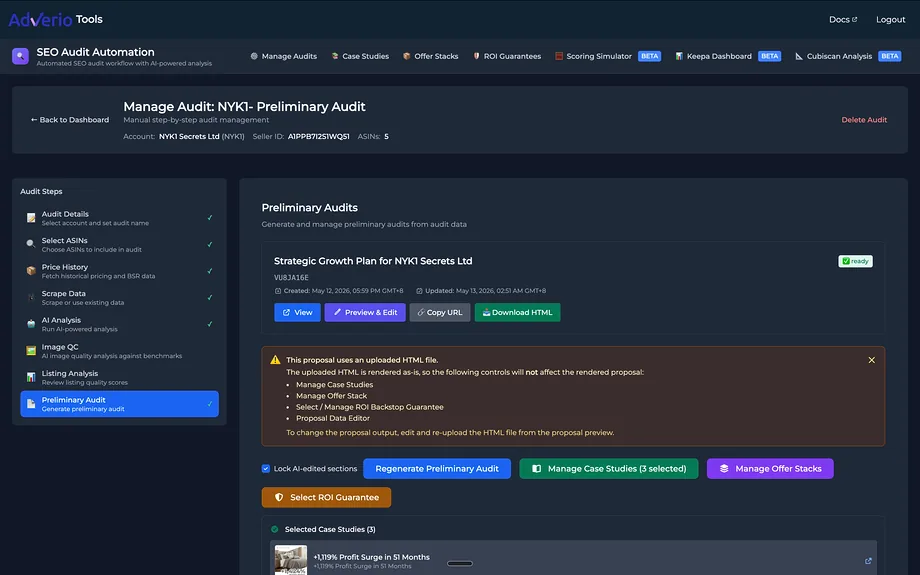Select the Image QC step
Screen dimensions: 920x575
(x=119, y=351)
